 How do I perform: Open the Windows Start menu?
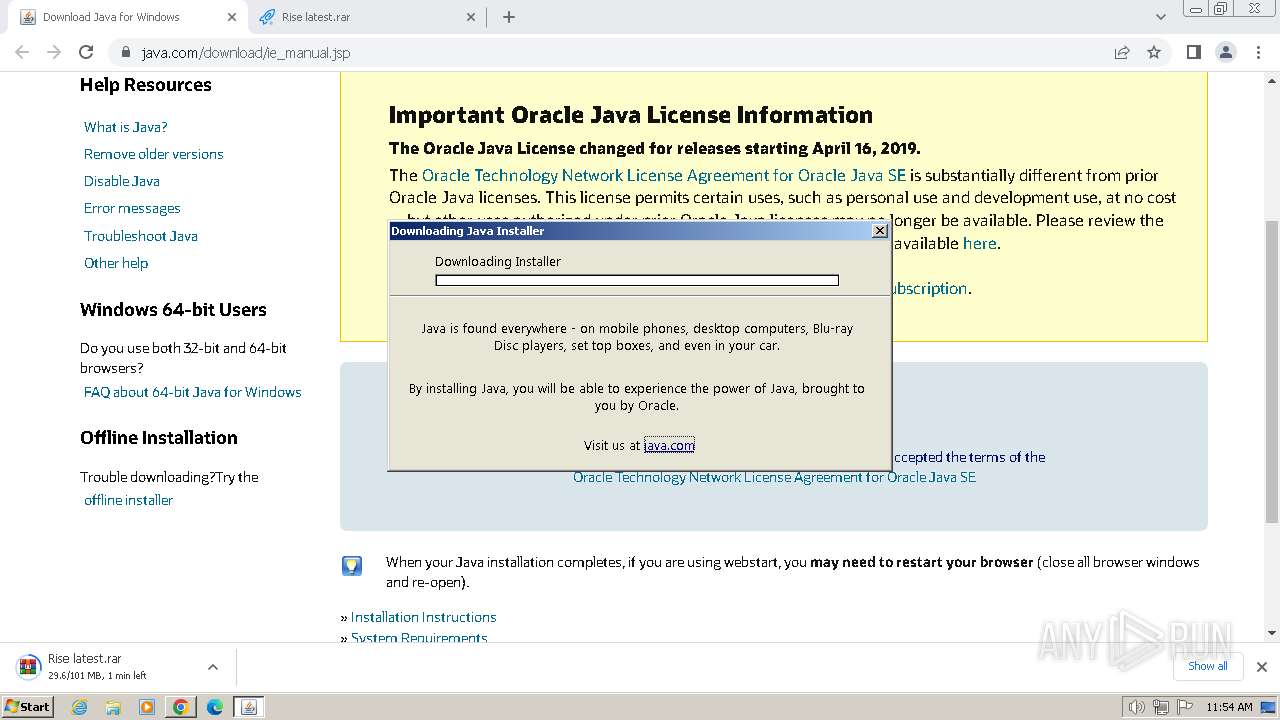[28, 707]
